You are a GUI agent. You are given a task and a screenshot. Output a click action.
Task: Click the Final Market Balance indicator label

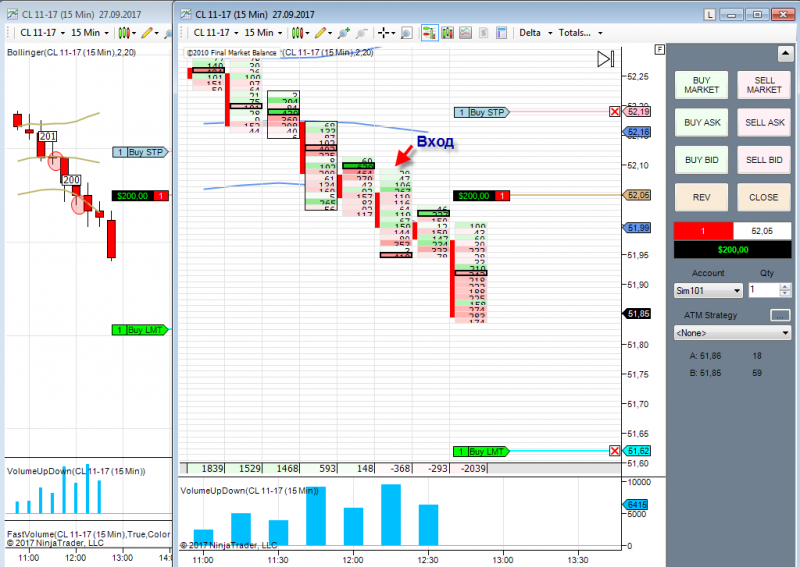click(232, 53)
